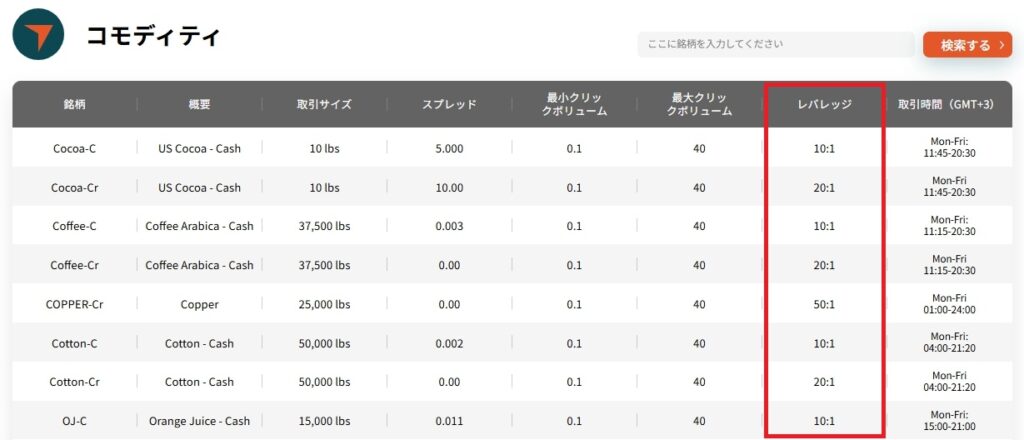Select the Cocoa-C symbol row

point(74,148)
